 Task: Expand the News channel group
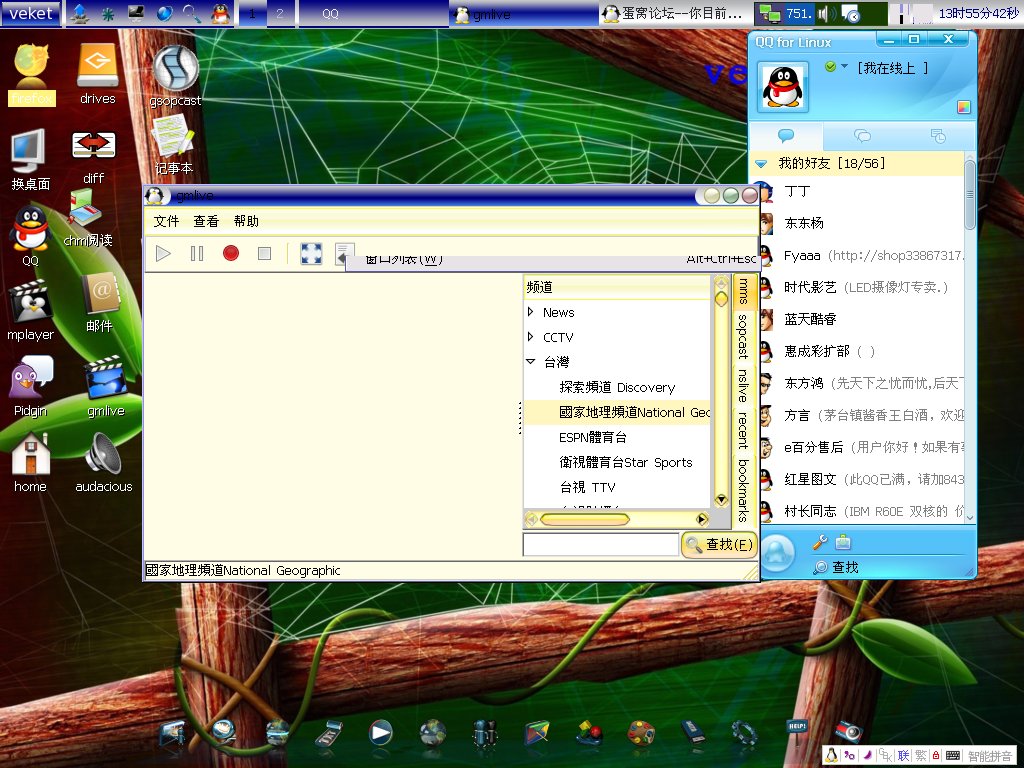[x=530, y=312]
